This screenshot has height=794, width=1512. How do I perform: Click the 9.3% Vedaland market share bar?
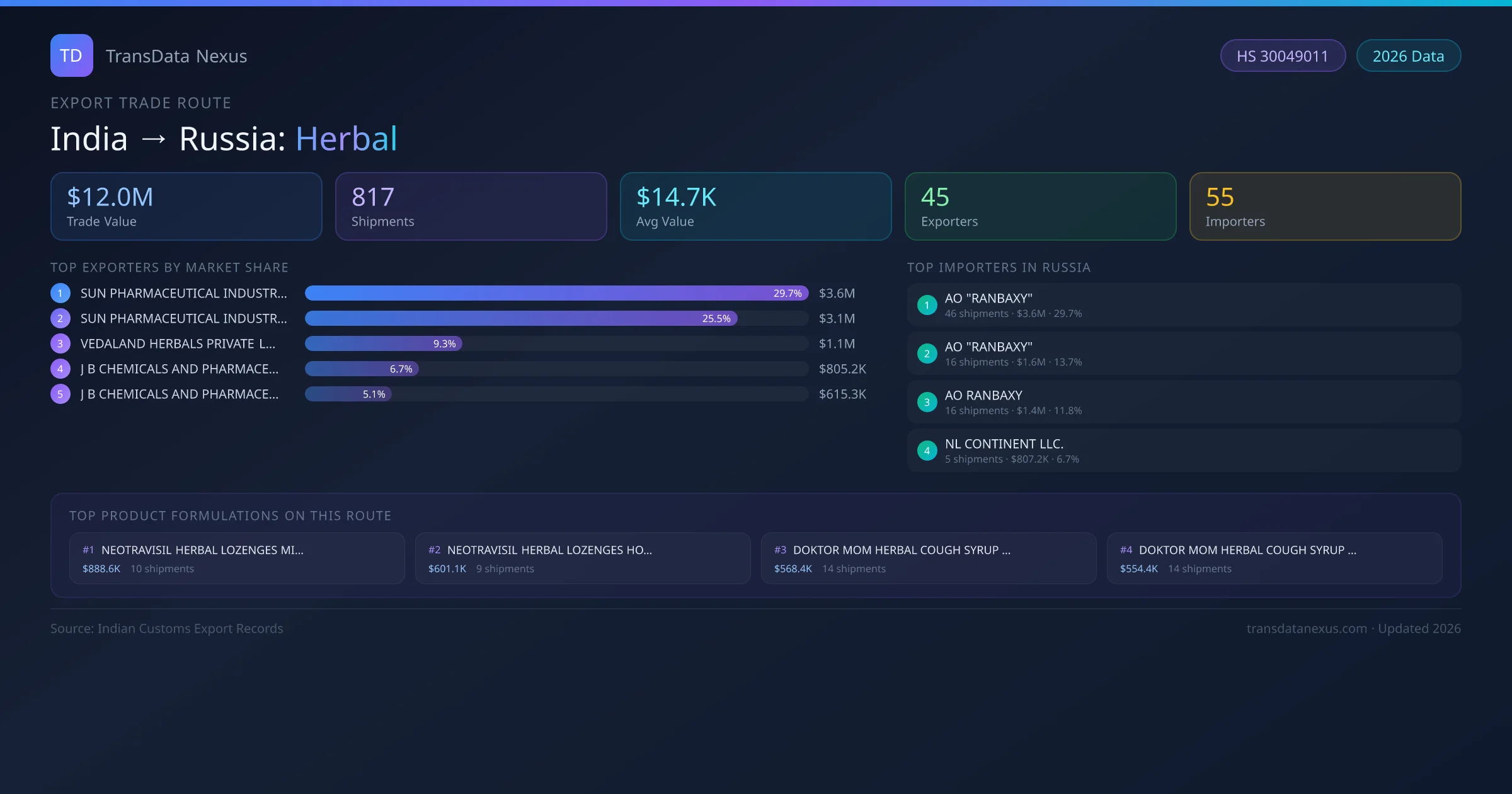383,343
